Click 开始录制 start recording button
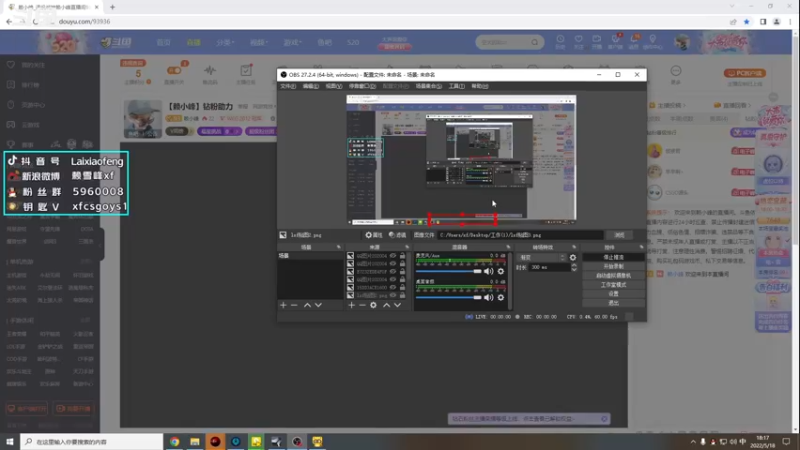Viewport: 800px width, 450px height. tap(613, 266)
